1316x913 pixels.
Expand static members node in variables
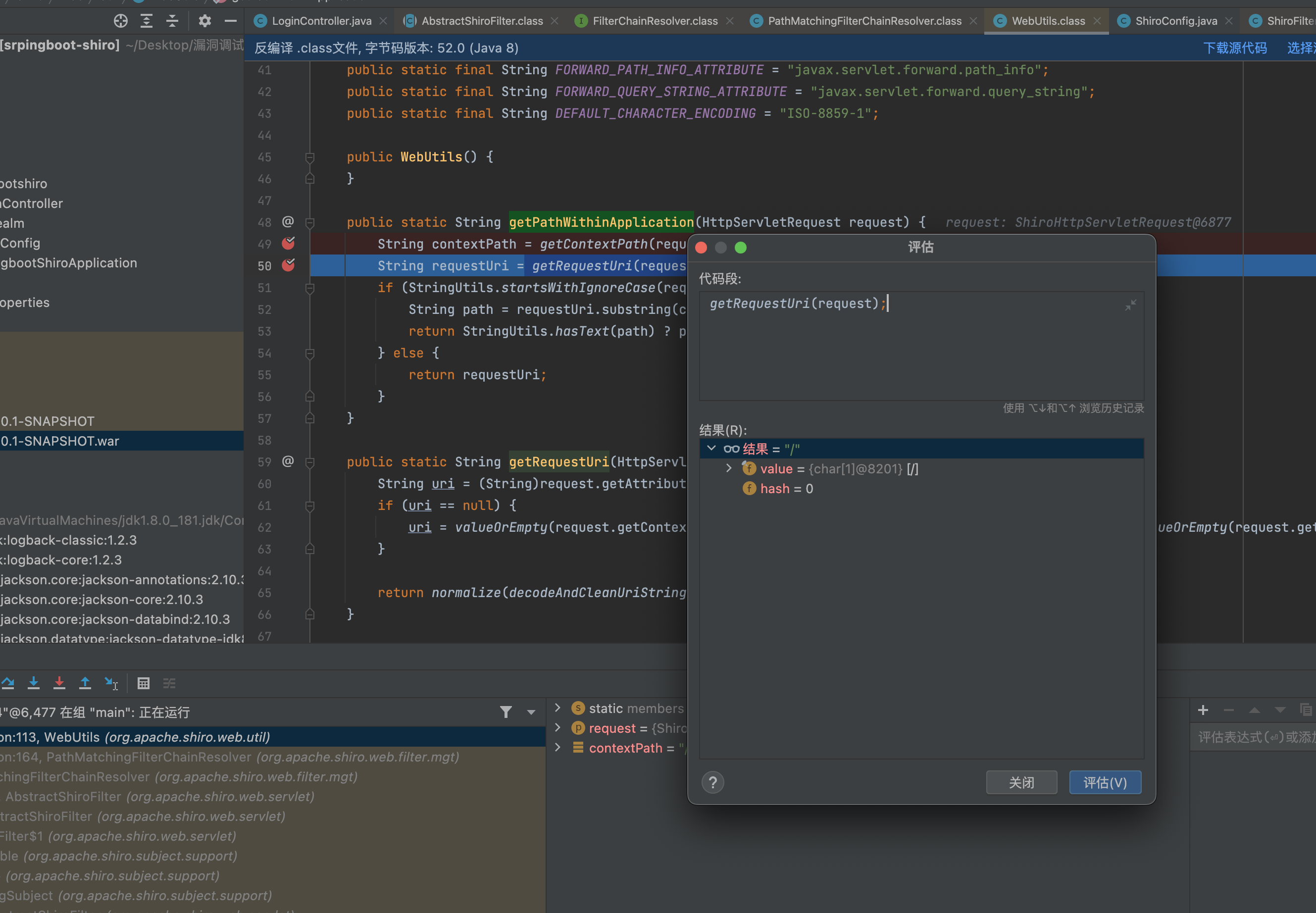[x=557, y=708]
